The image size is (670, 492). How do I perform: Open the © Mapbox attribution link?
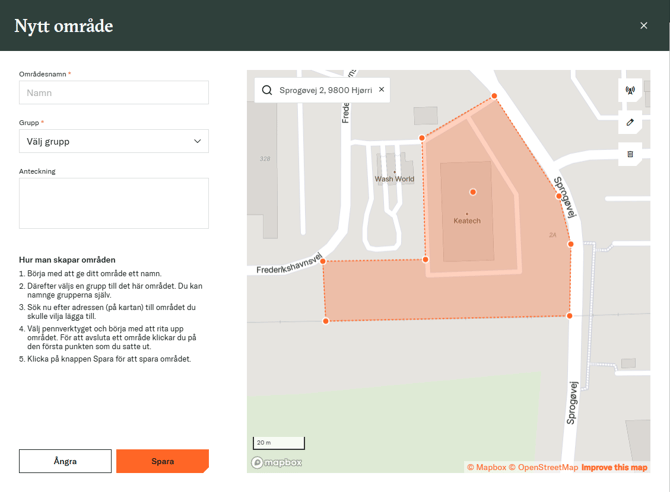486,467
